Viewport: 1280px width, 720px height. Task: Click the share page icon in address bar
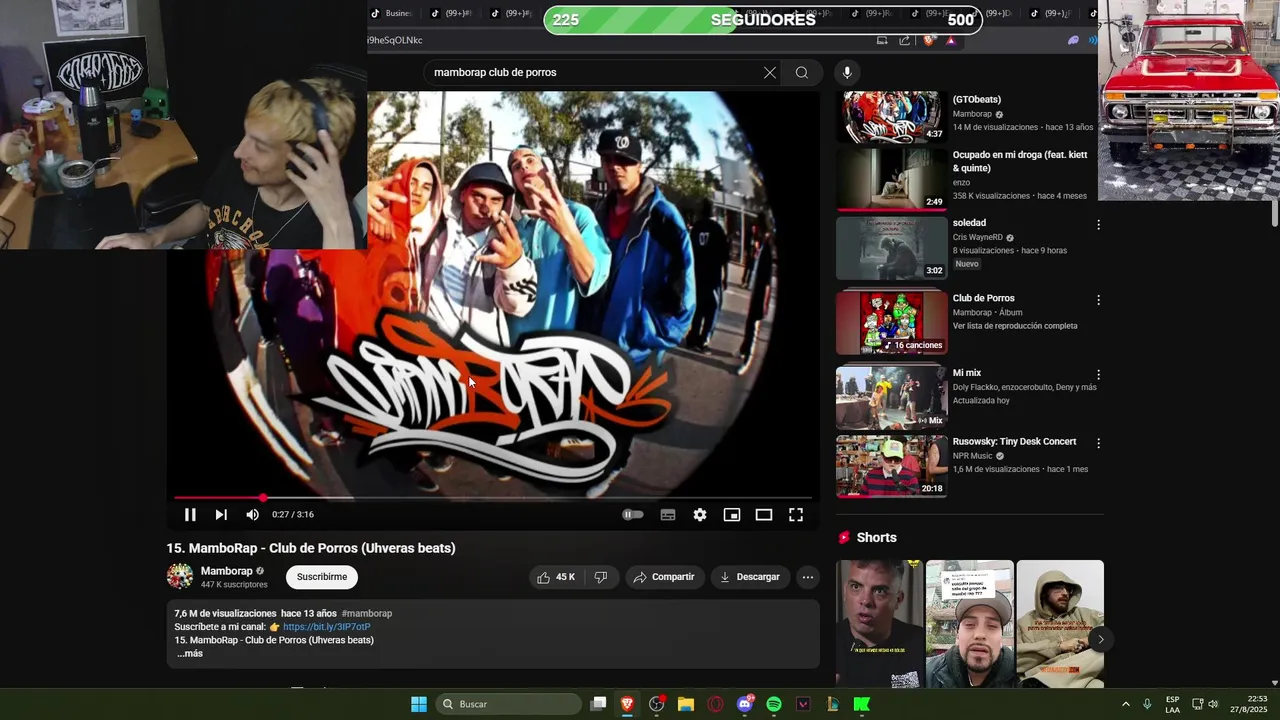pyautogui.click(x=905, y=41)
